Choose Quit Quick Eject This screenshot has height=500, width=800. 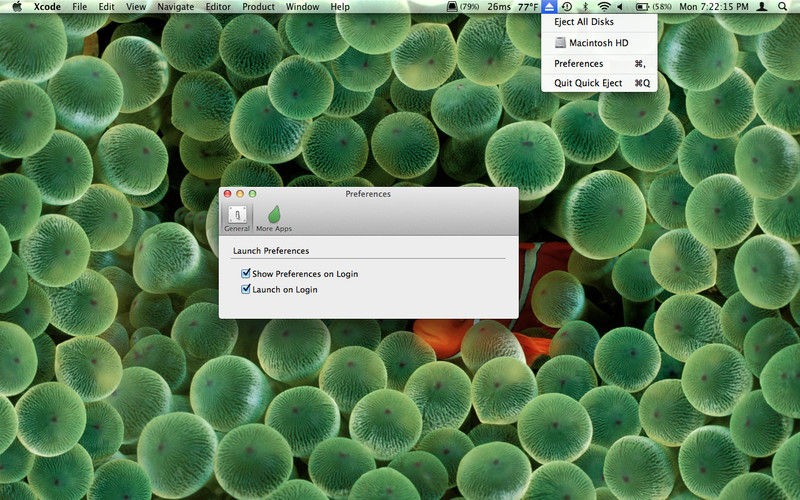pyautogui.click(x=599, y=83)
